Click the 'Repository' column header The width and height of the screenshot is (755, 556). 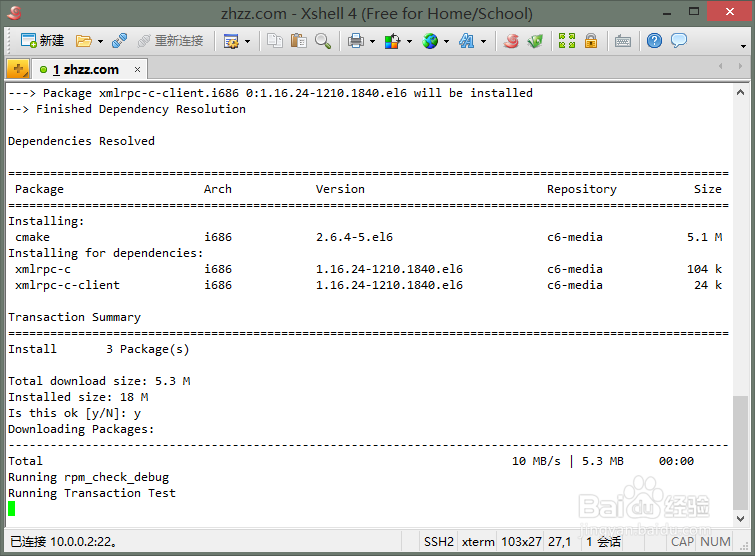582,189
